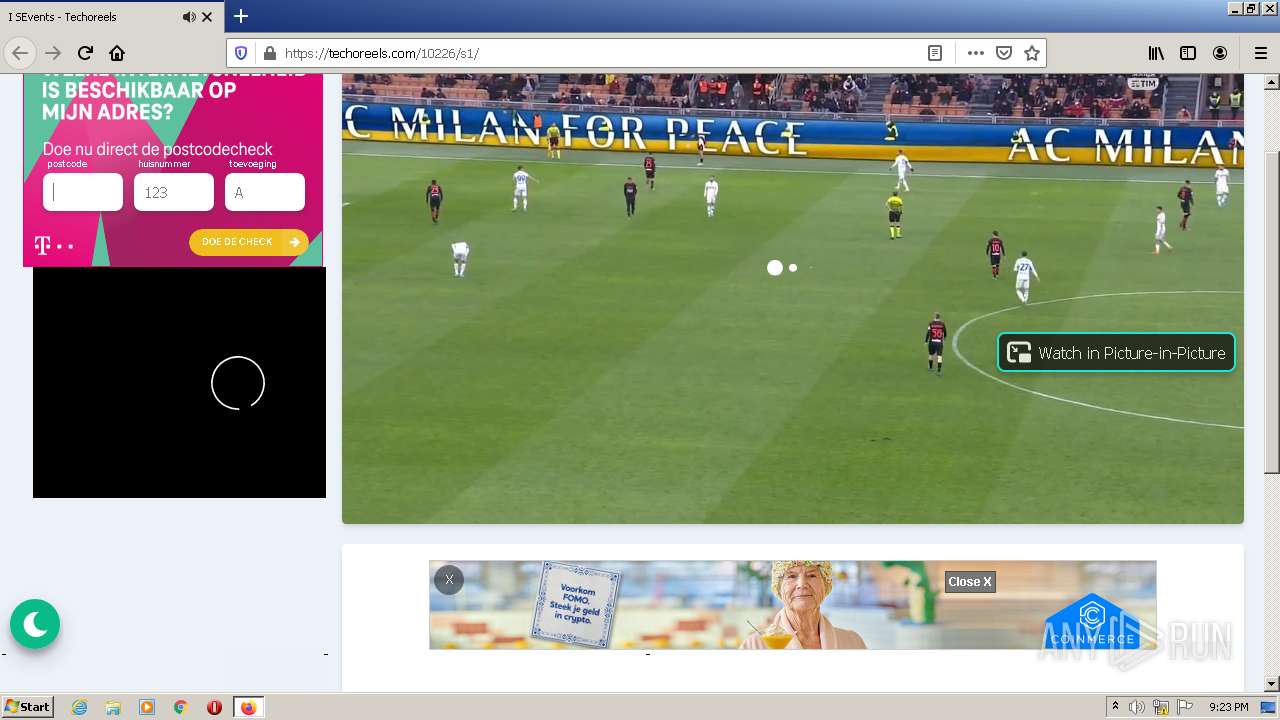This screenshot has height=720, width=1280.
Task: Open File Explorer from taskbar
Action: (x=113, y=707)
